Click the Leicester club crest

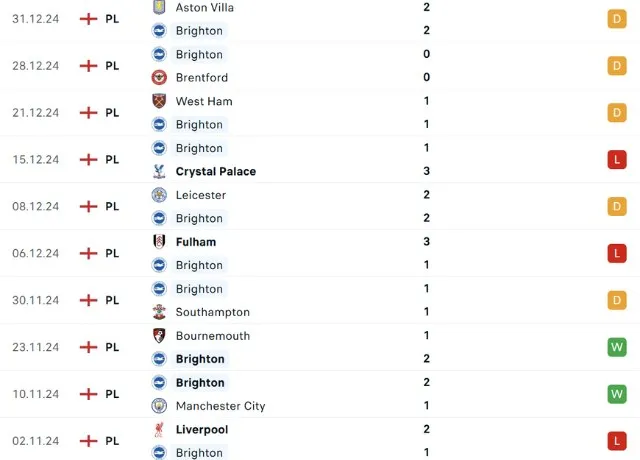159,195
